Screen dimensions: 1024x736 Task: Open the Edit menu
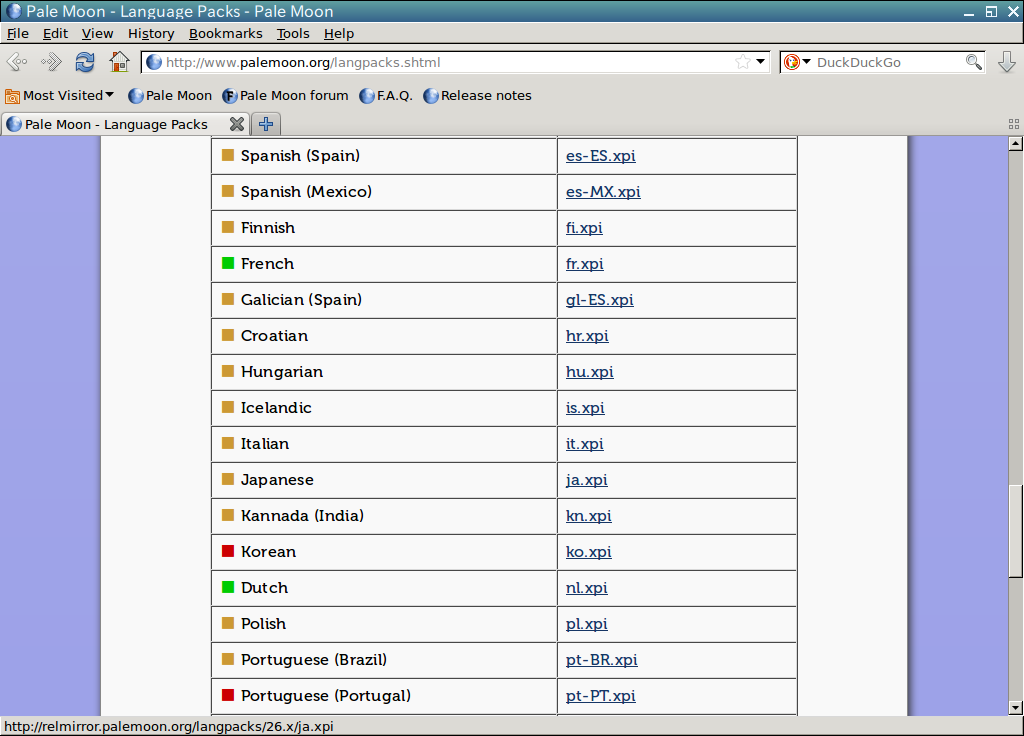pyautogui.click(x=56, y=33)
